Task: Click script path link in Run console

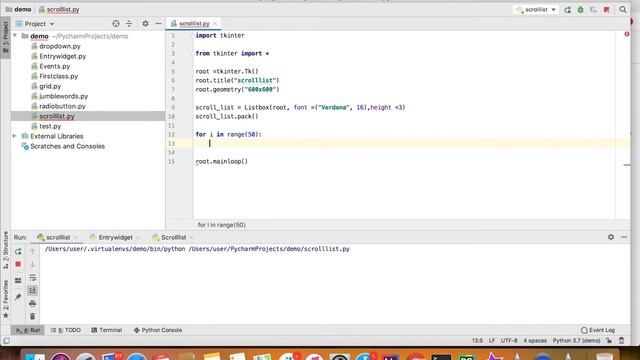Action: click(x=269, y=249)
